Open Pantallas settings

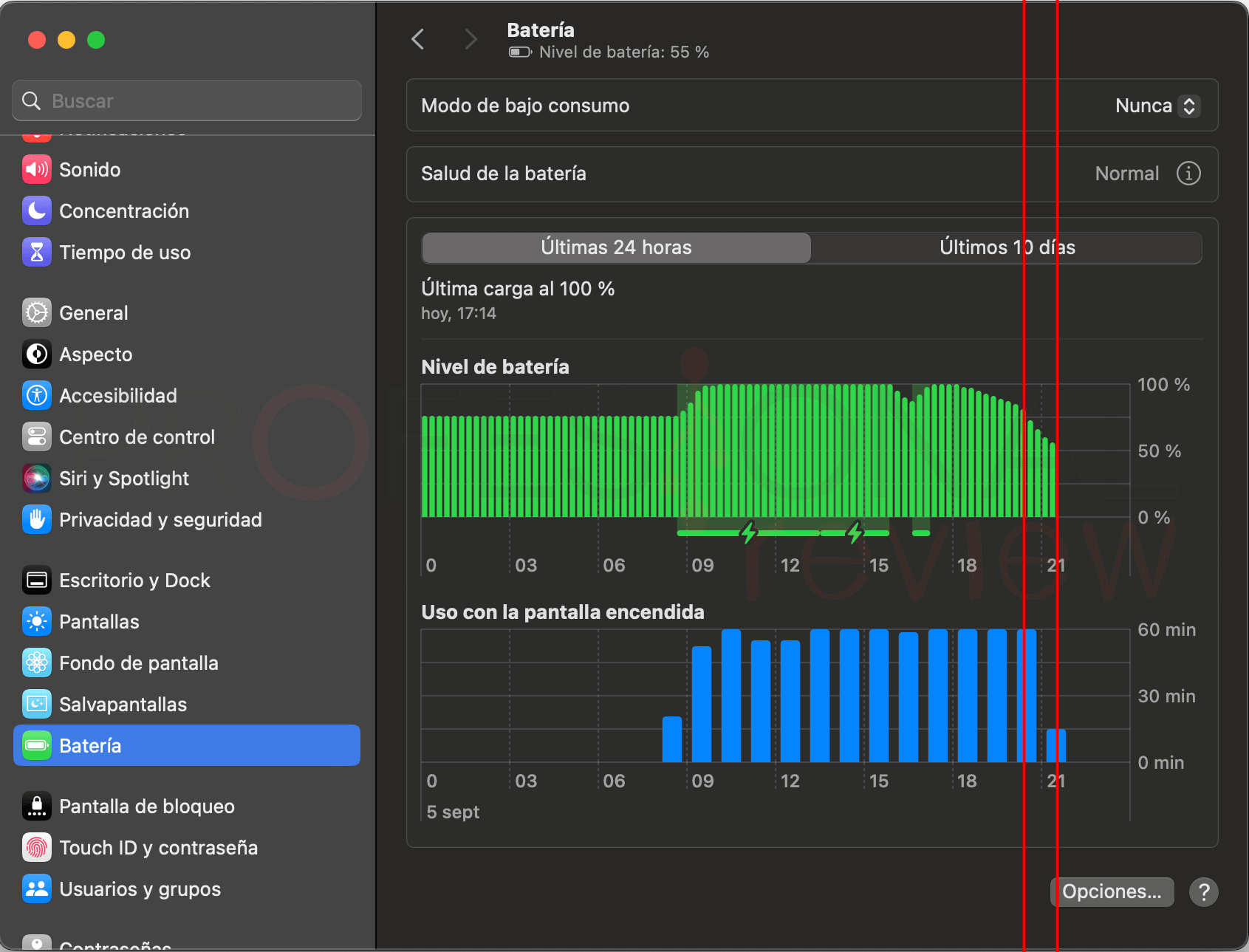pos(187,622)
